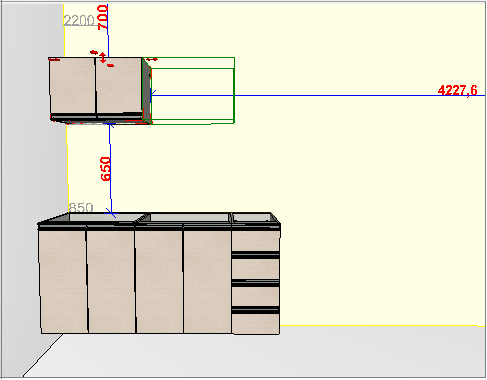This screenshot has height=380, width=487.
Task: Click the red 4227,6 dimension value
Action: tap(457, 90)
